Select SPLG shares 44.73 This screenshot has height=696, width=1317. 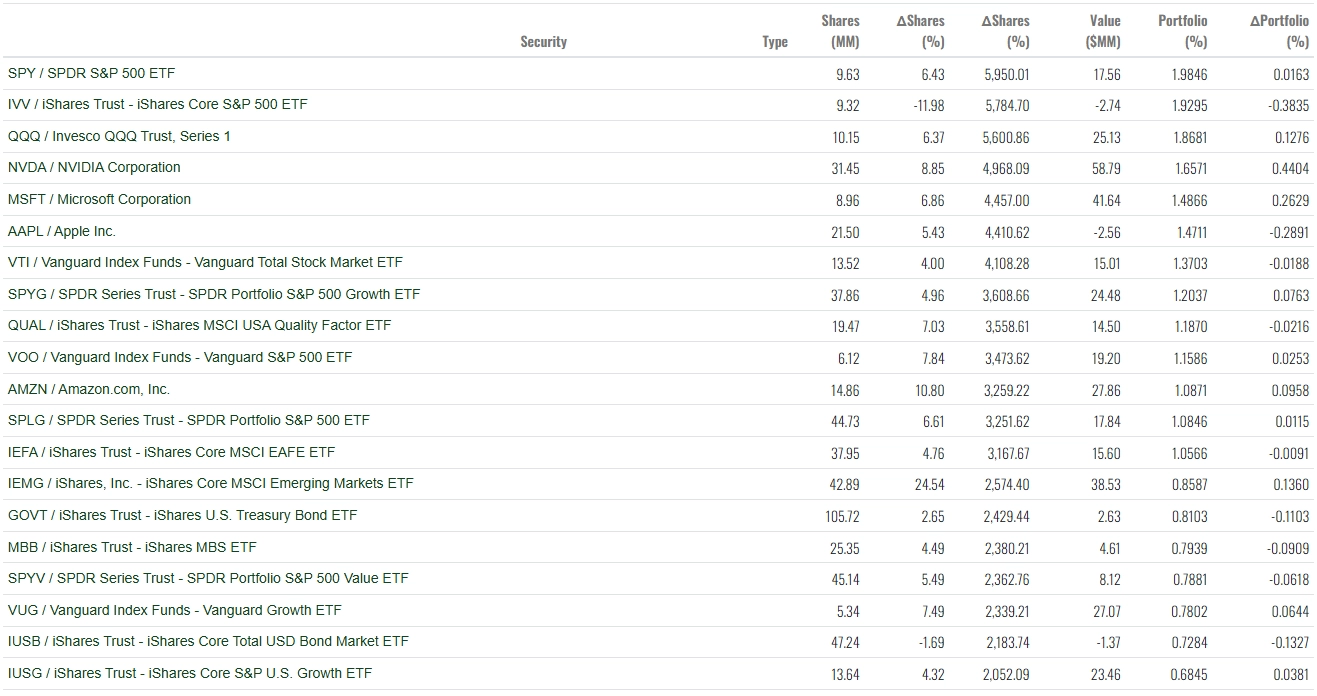[x=846, y=421]
